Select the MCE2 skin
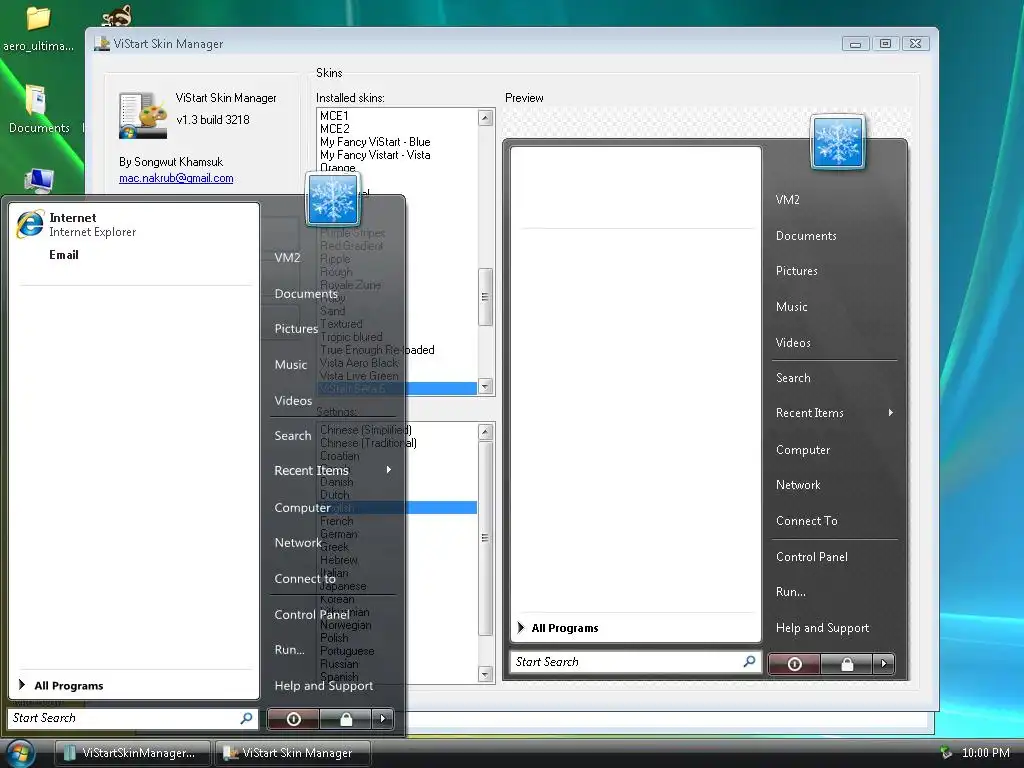Screen dimensions: 1024x768 [334, 129]
